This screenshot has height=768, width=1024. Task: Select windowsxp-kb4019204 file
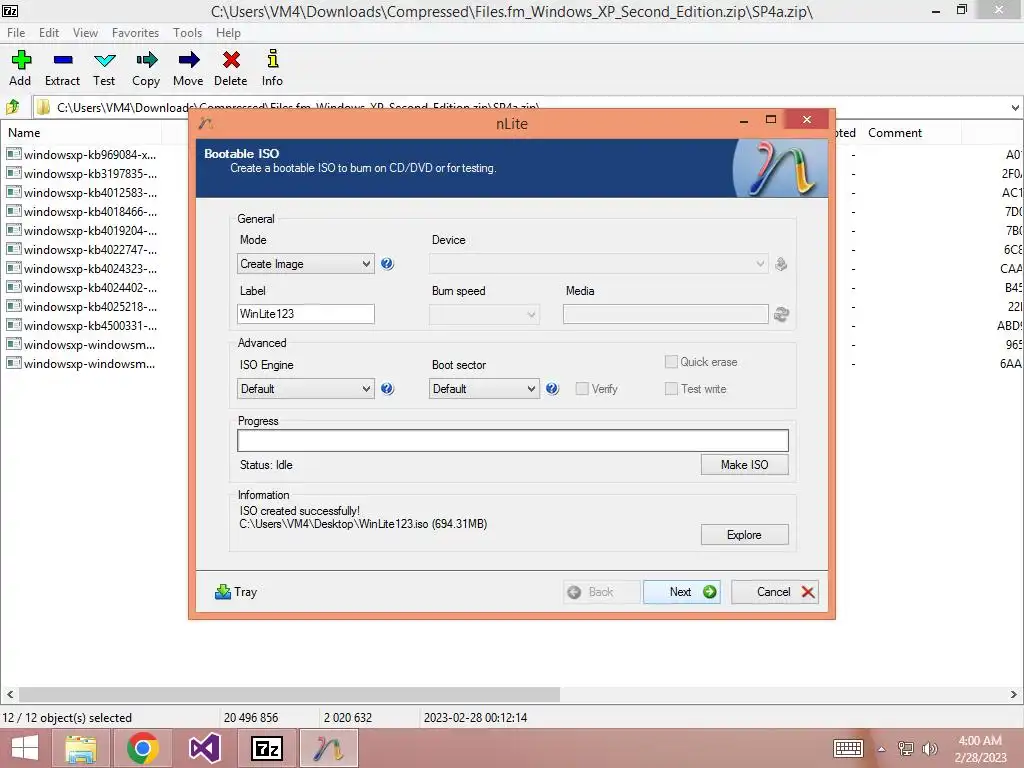(x=82, y=231)
